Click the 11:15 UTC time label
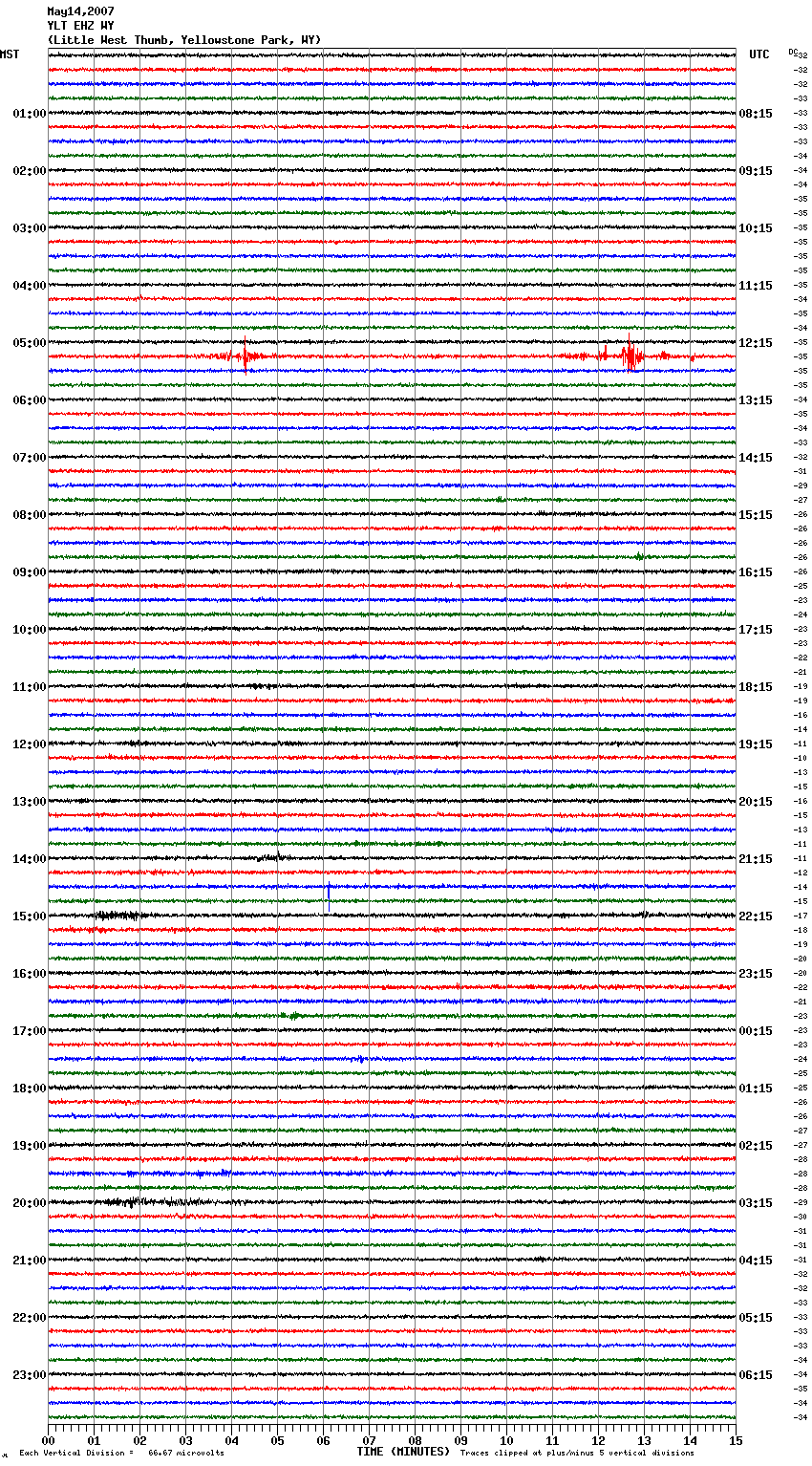 [756, 286]
